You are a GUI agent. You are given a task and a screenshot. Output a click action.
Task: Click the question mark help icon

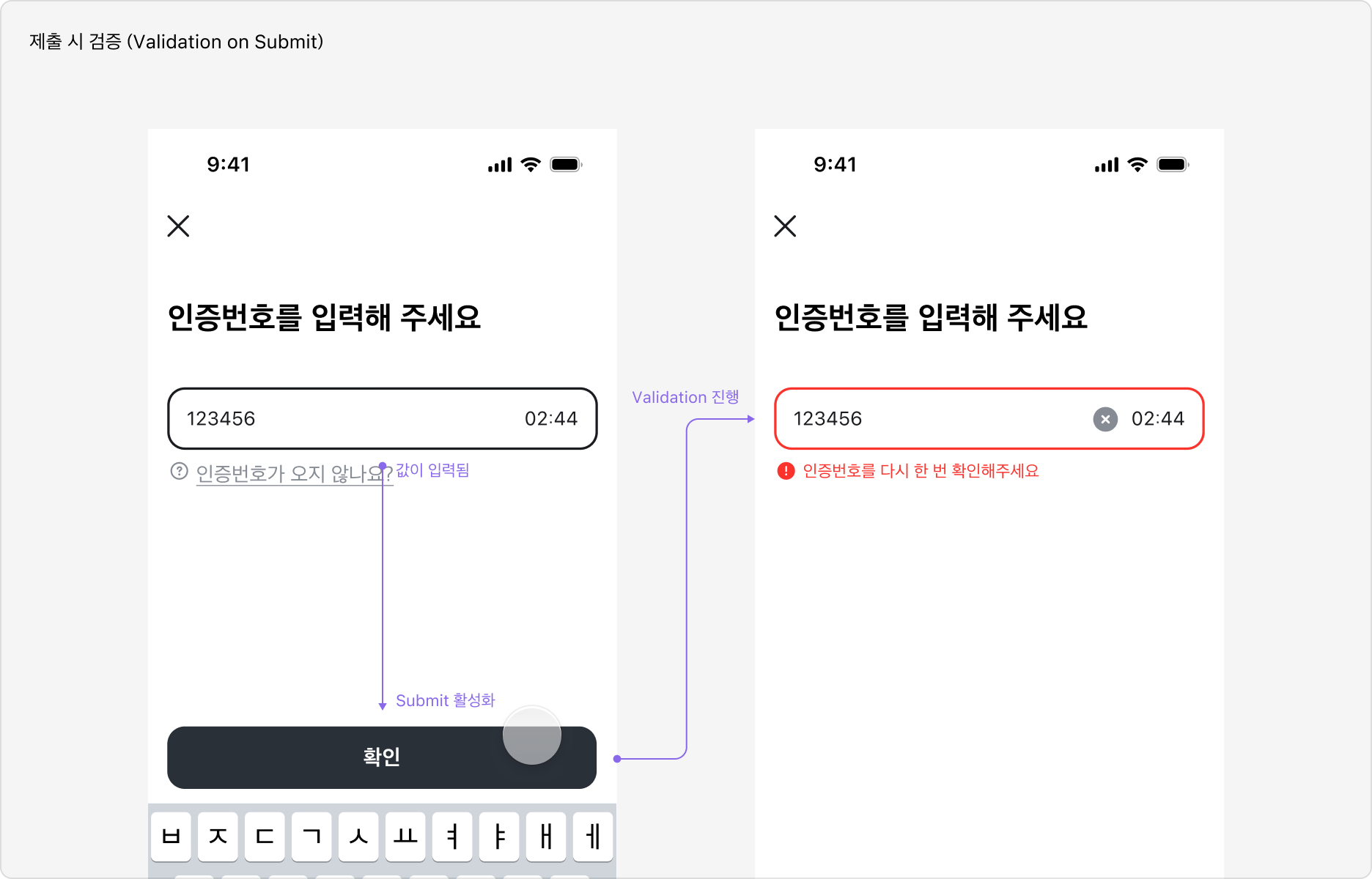coord(178,471)
